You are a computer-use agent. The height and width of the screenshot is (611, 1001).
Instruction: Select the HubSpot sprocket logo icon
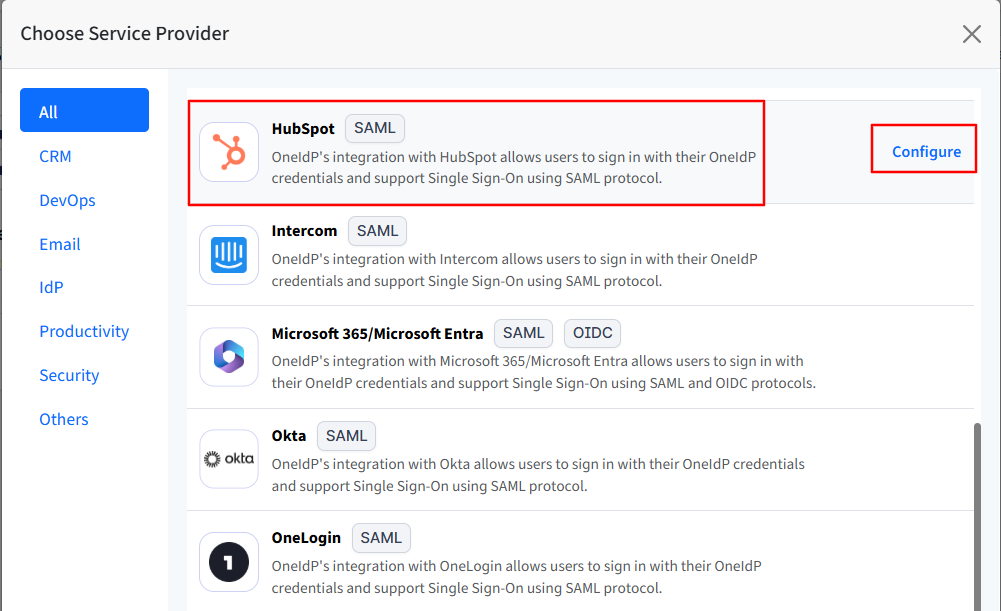coord(228,153)
